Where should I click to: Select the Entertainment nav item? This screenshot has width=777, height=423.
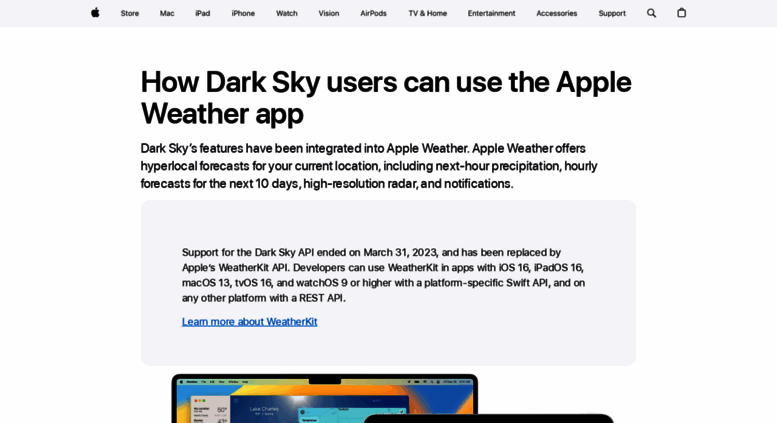(x=492, y=13)
